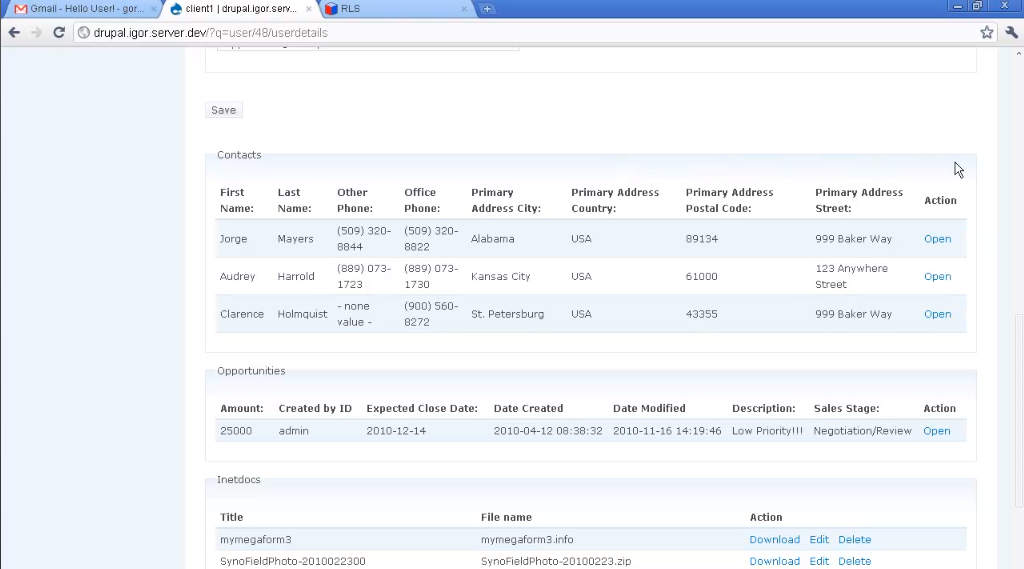
Task: Select the Opportunities fieldset legend
Action: (x=251, y=370)
